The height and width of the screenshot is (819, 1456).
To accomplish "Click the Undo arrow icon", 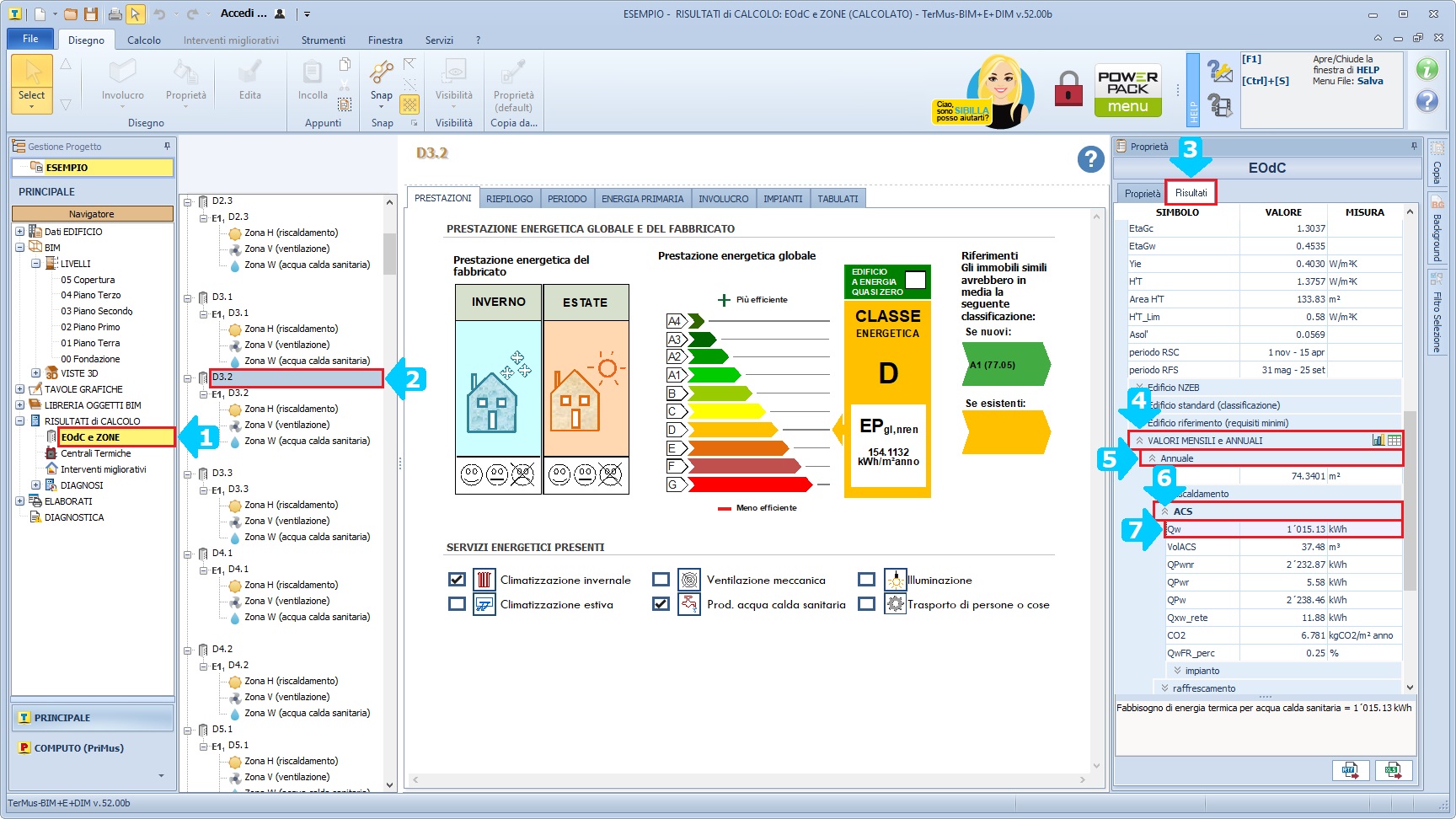I will [x=160, y=14].
